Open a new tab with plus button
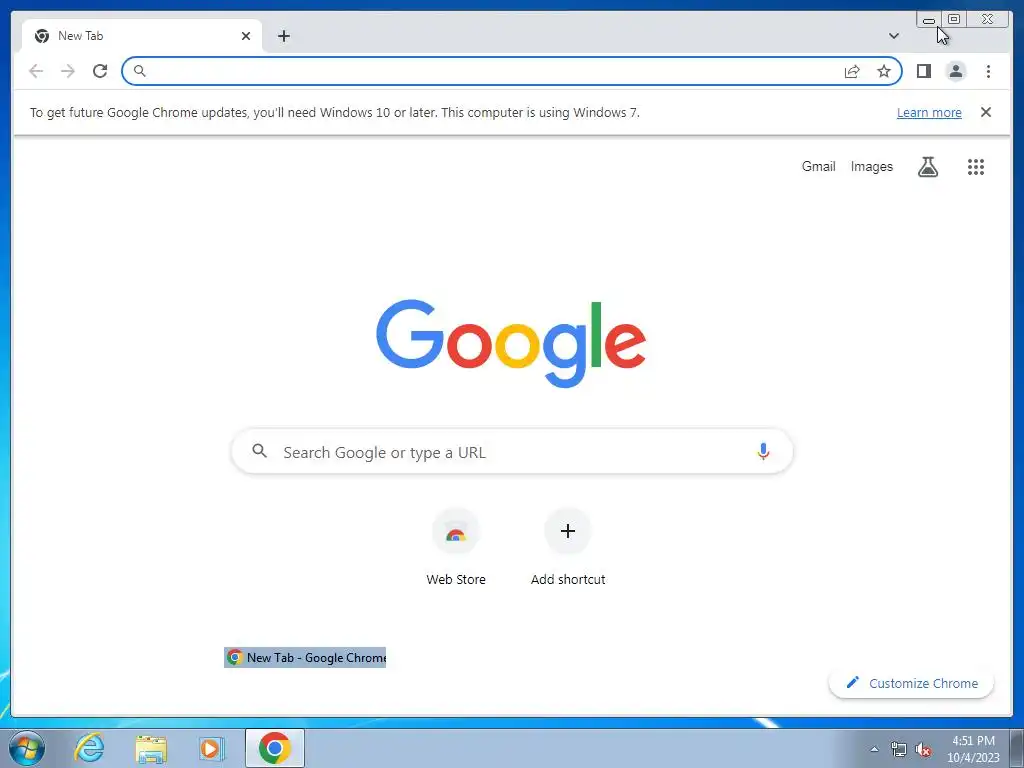Screen dimensions: 1024x768 coord(283,36)
